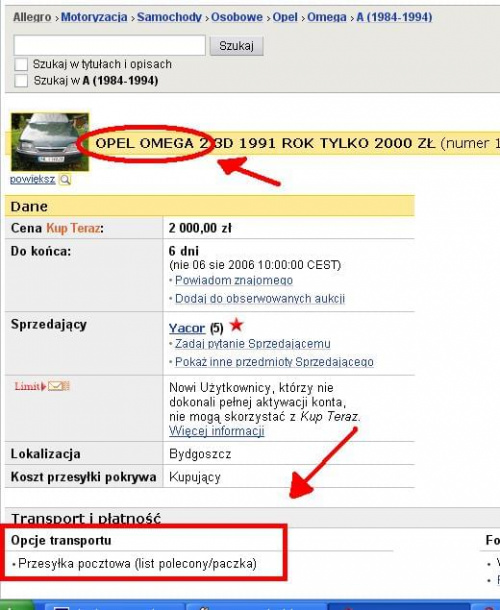The height and width of the screenshot is (610, 500).
Task: Click the powiększ enlarge link
Action: (32, 179)
